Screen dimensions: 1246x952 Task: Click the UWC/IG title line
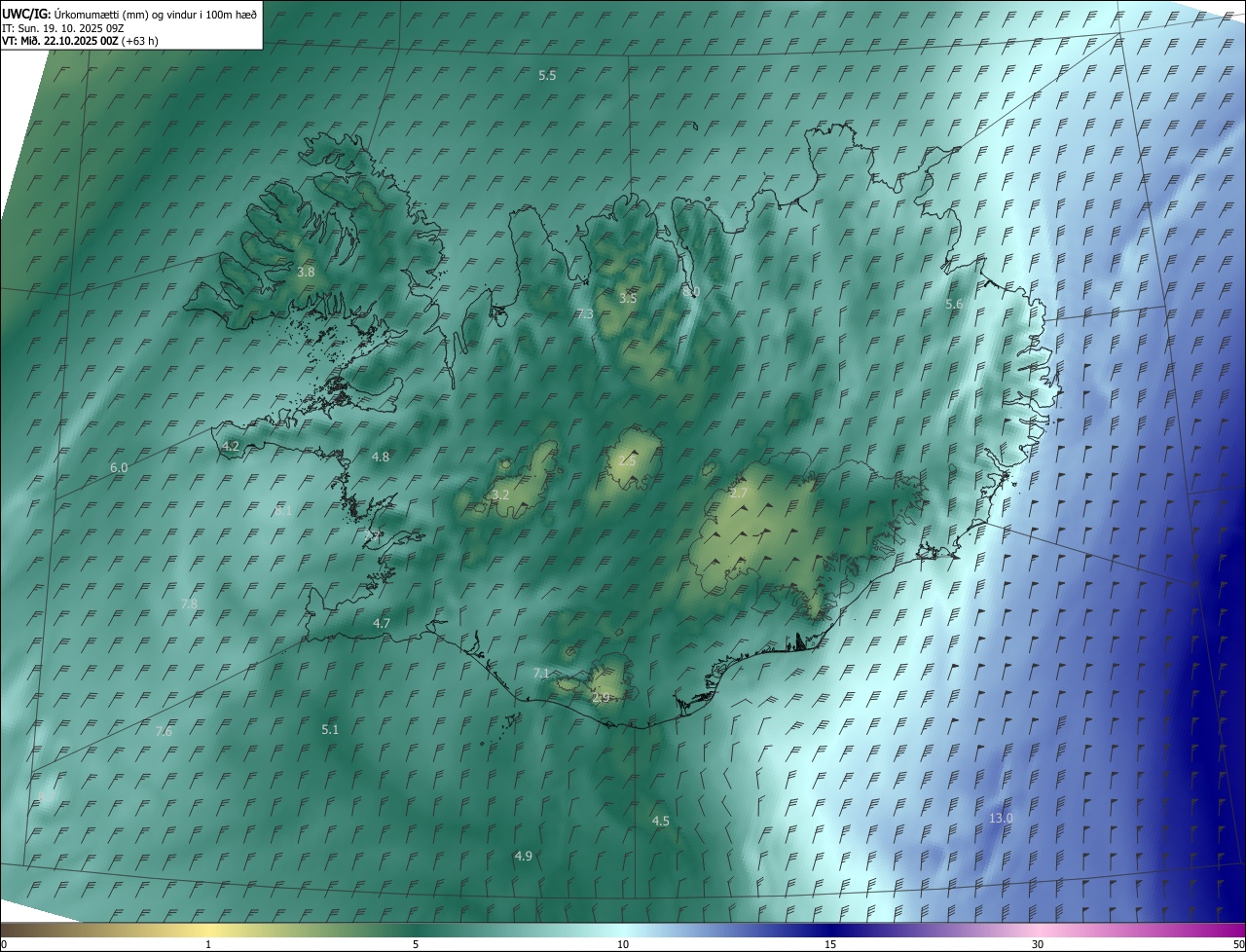tap(129, 14)
